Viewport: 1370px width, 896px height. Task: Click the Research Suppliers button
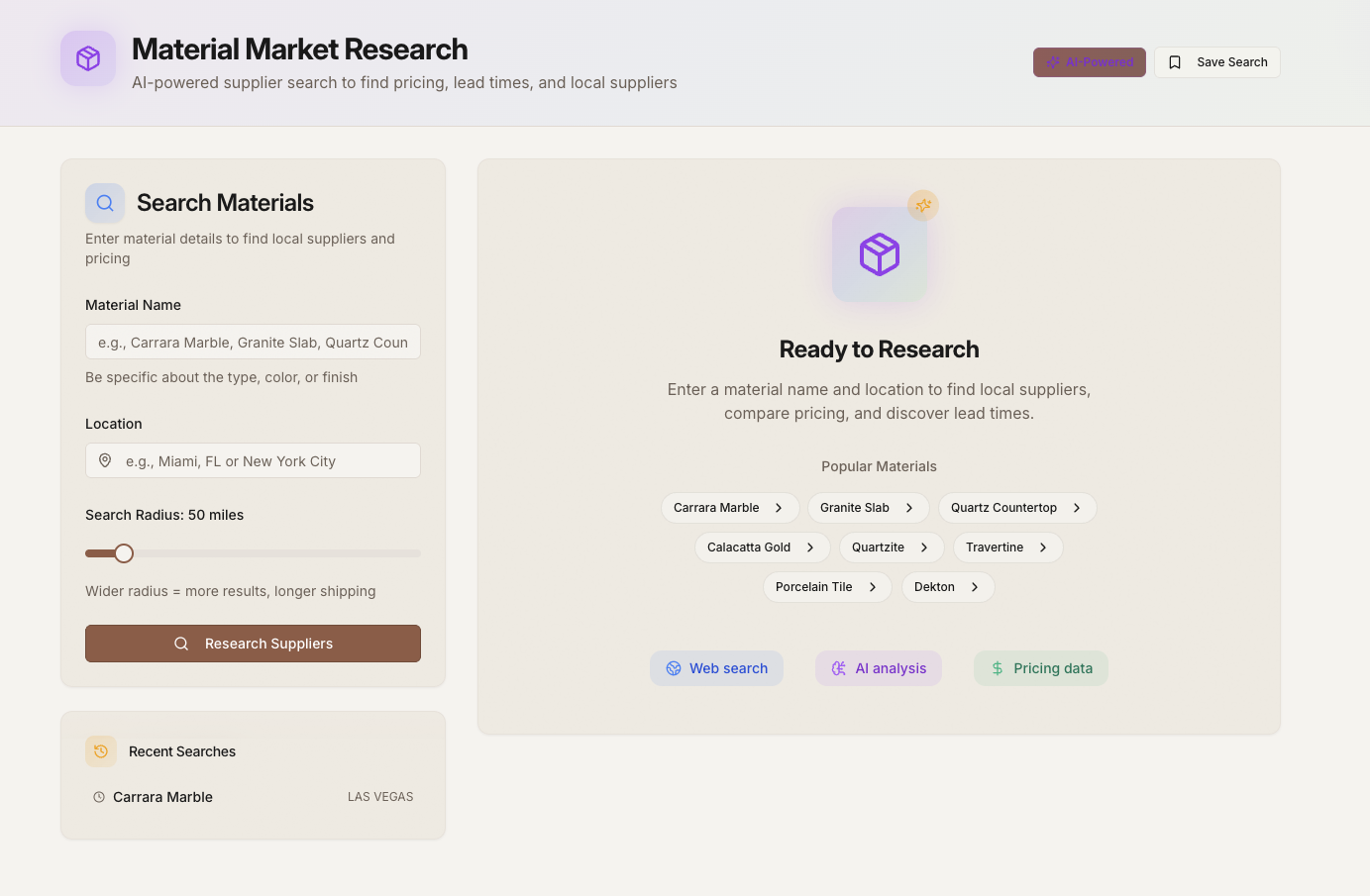coord(253,644)
